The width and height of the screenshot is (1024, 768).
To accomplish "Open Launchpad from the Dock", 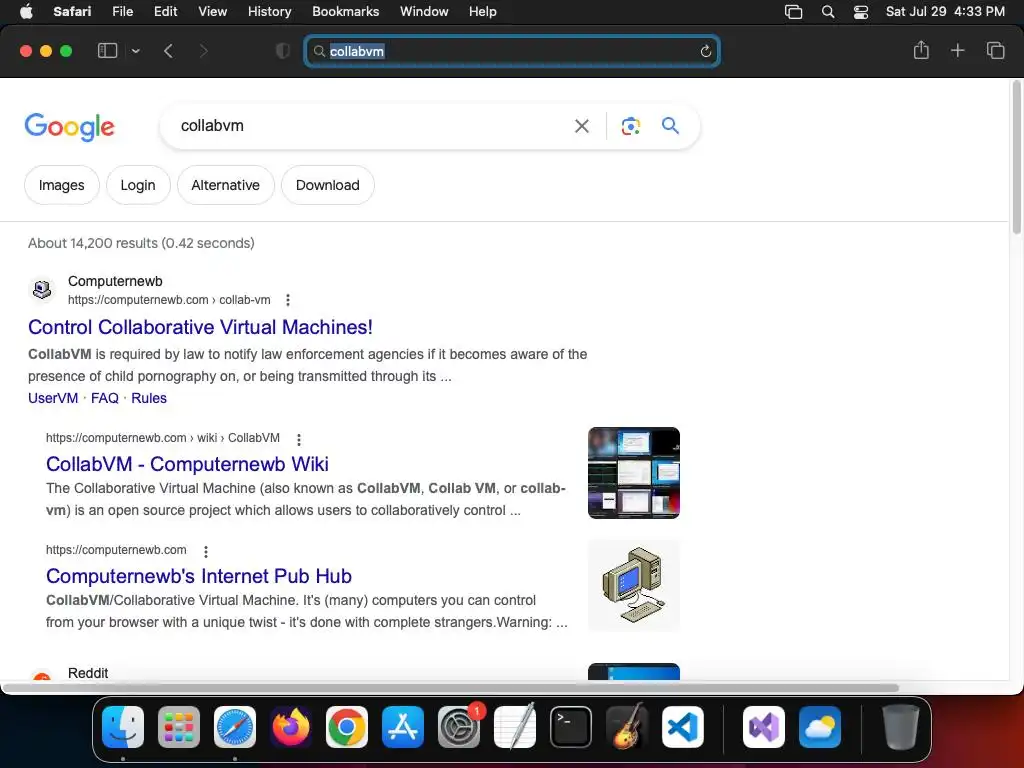I will [x=179, y=727].
